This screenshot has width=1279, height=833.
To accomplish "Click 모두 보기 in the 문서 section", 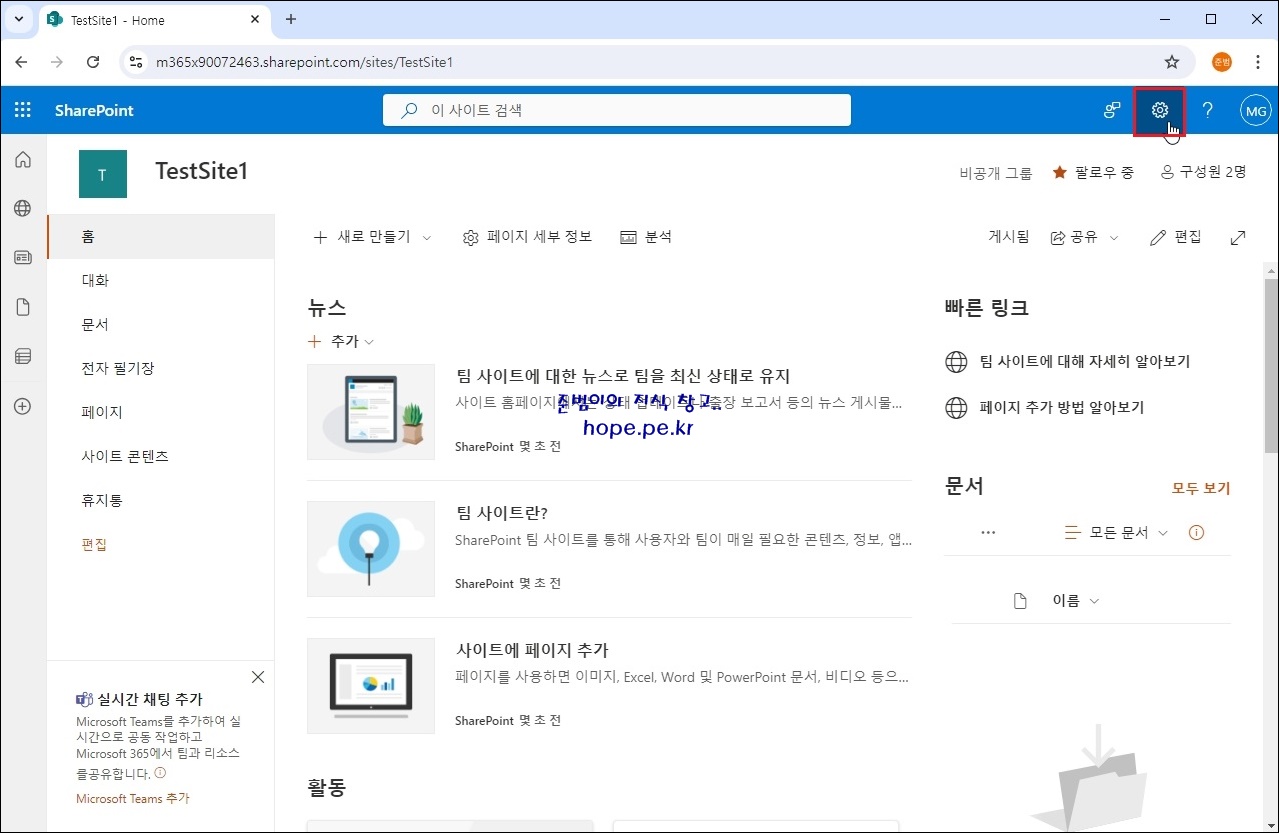I will click(1201, 488).
